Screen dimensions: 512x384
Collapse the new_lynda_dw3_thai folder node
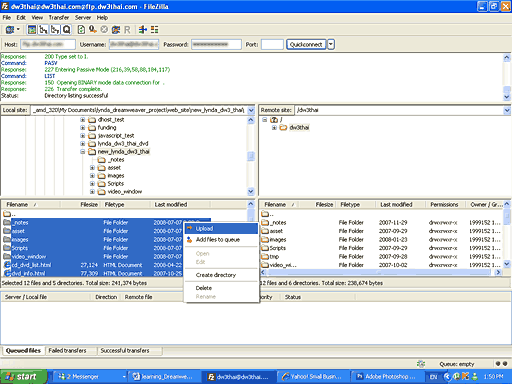[x=82, y=152]
